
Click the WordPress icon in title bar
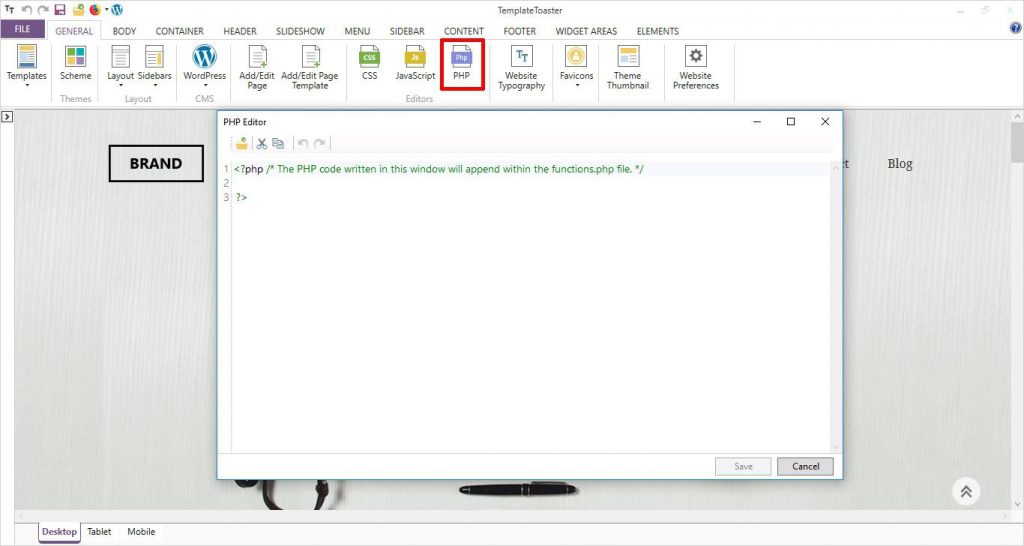pyautogui.click(x=117, y=10)
